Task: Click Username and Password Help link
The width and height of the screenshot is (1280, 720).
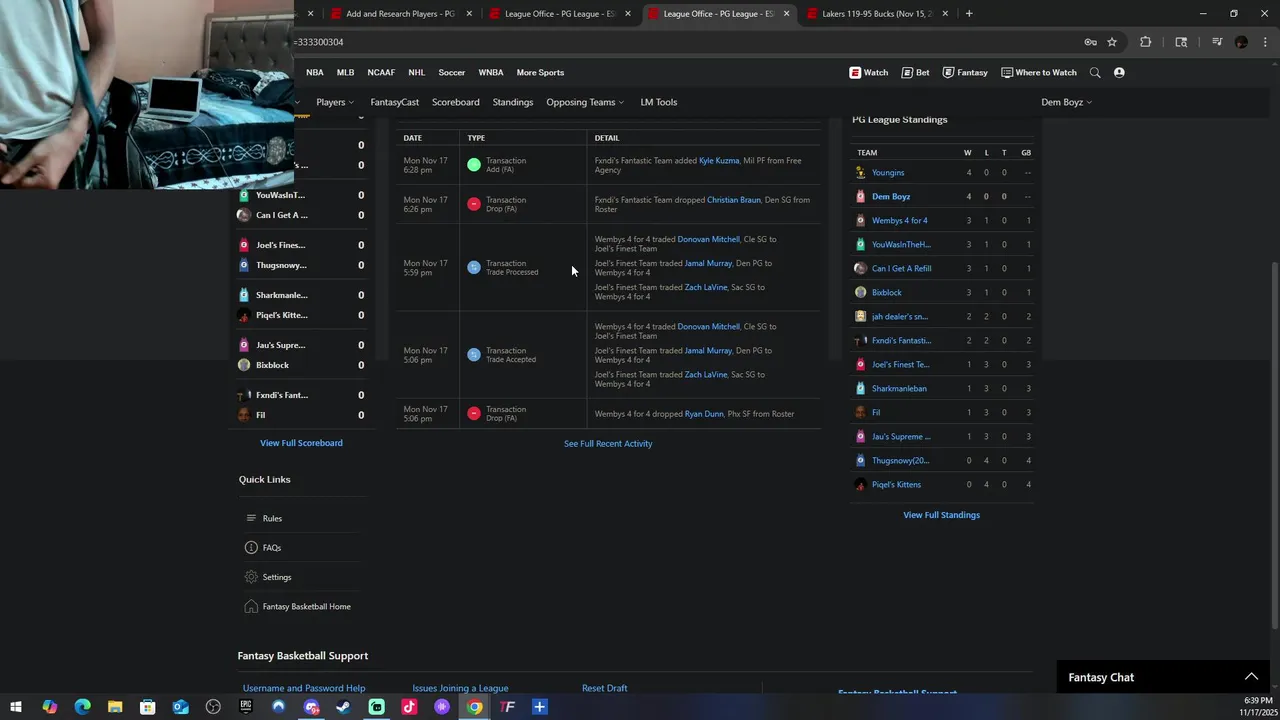Action: coord(304,688)
